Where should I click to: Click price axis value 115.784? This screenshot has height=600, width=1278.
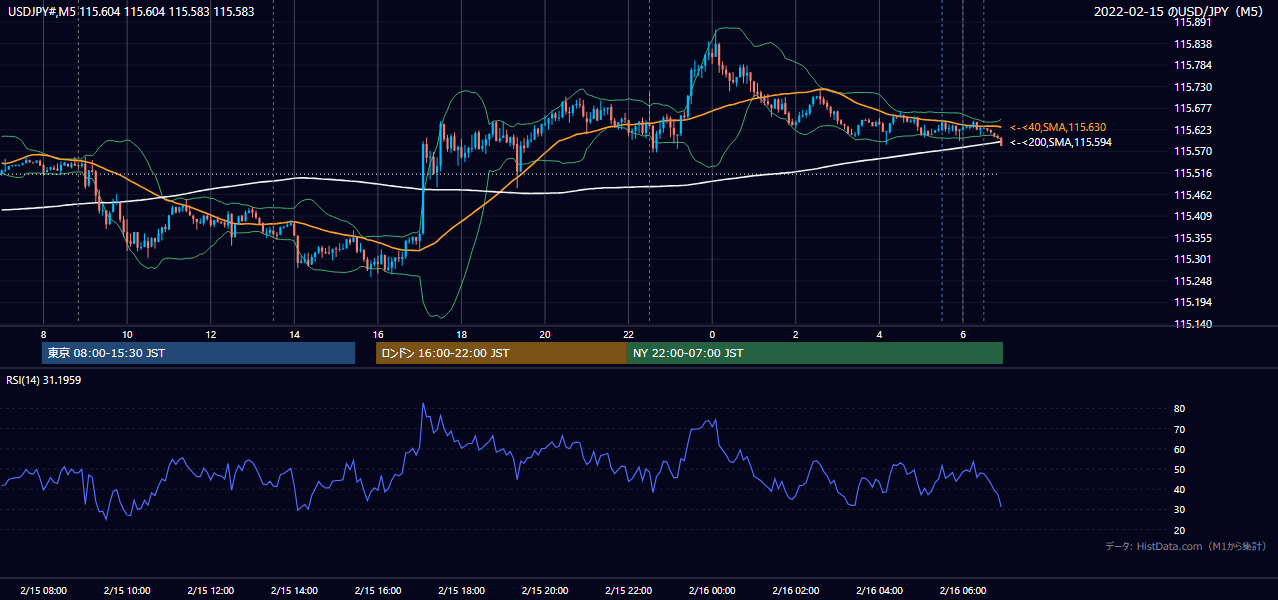(1194, 65)
